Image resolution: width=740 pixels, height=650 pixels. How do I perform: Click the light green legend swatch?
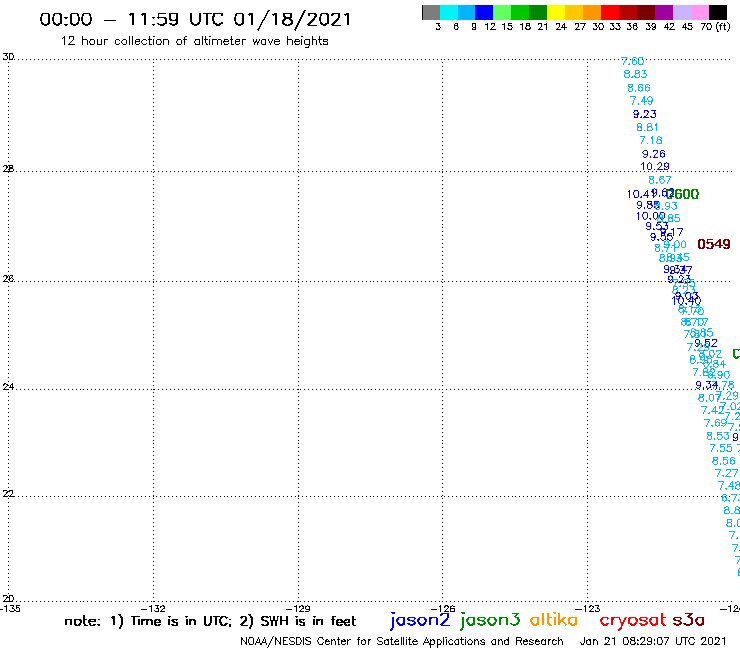click(503, 12)
